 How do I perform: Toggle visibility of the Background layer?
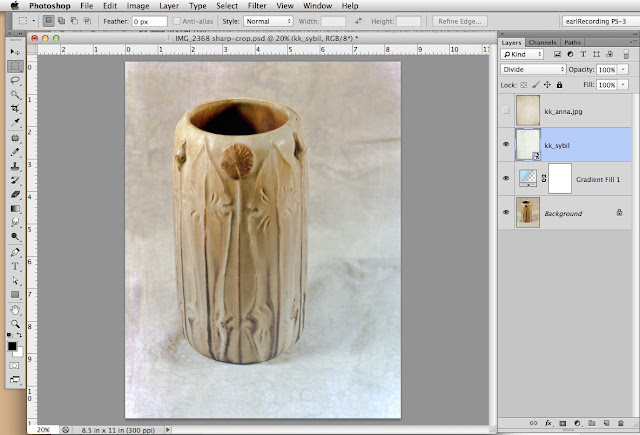505,213
